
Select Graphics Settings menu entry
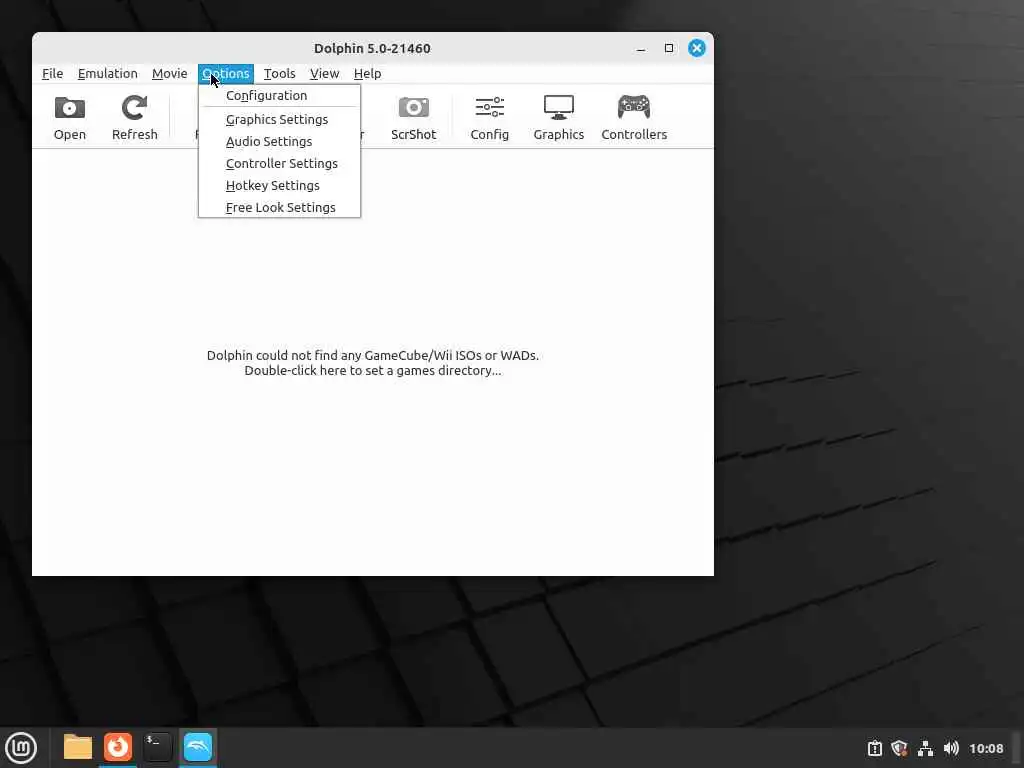pyautogui.click(x=280, y=120)
